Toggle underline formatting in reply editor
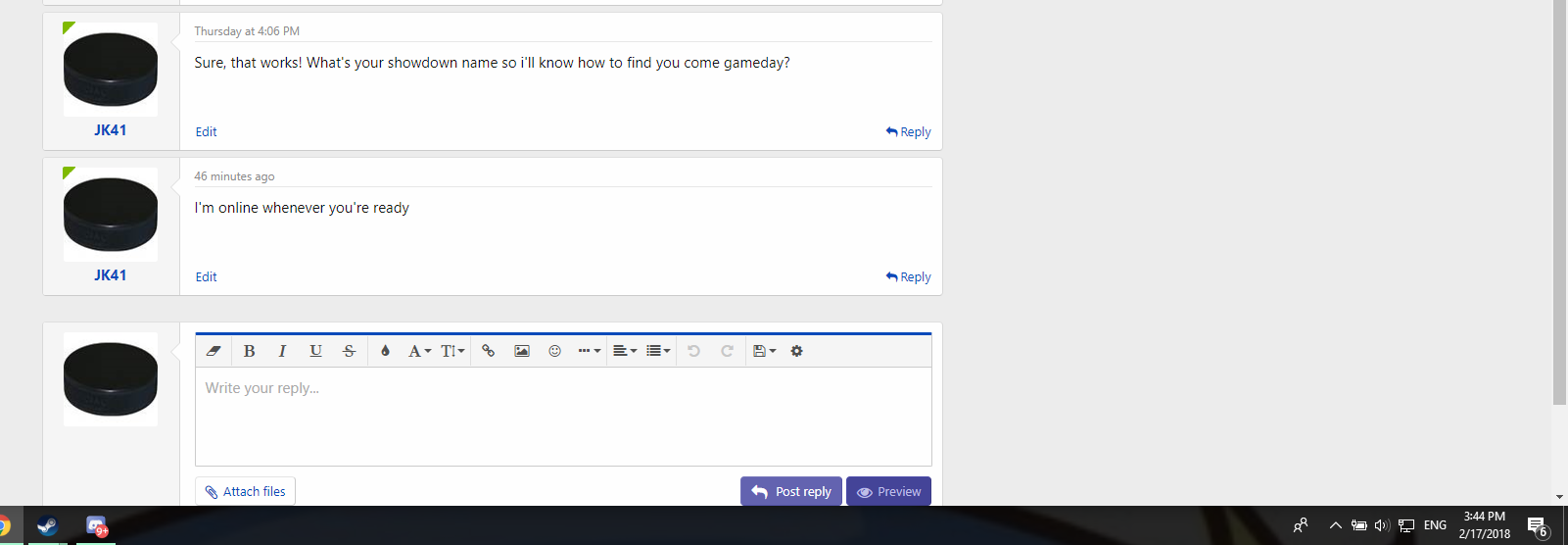Screen dimensions: 1568x545 [x=315, y=351]
